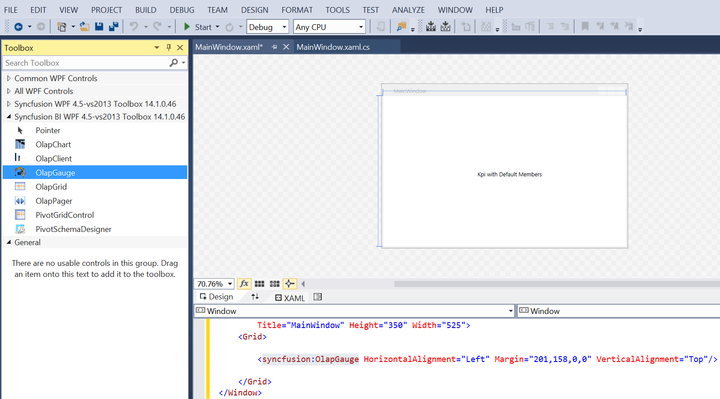
Task: Open the FILE menu
Action: pos(10,10)
